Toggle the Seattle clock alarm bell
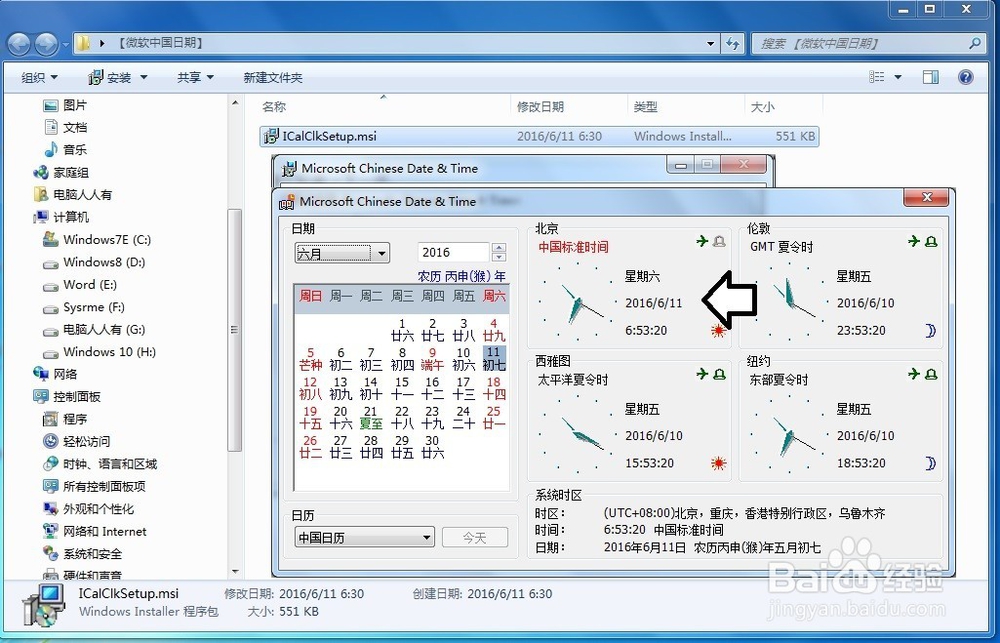This screenshot has height=643, width=1000. pos(719,374)
